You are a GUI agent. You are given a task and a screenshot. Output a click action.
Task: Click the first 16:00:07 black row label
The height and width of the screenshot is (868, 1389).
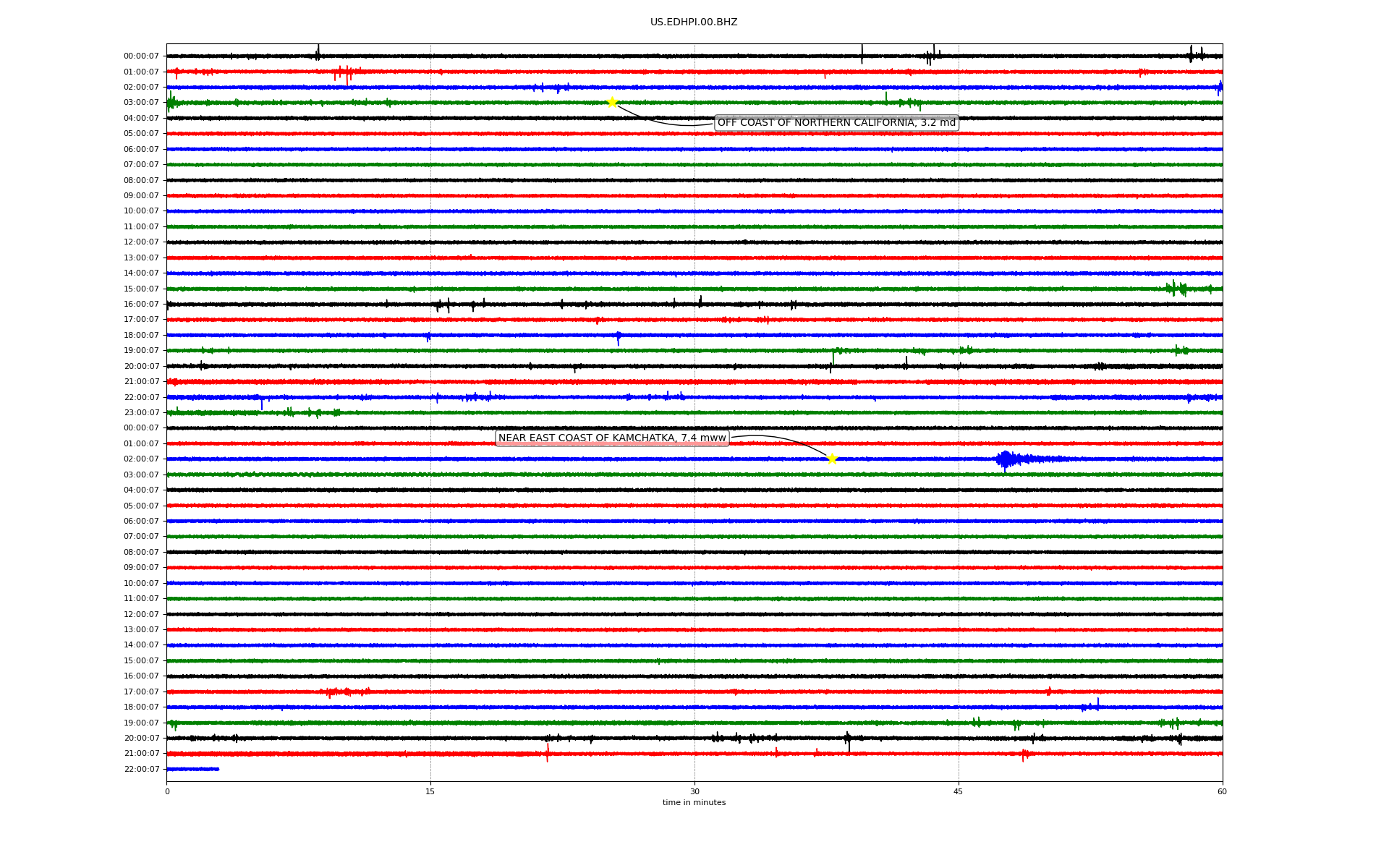click(141, 305)
